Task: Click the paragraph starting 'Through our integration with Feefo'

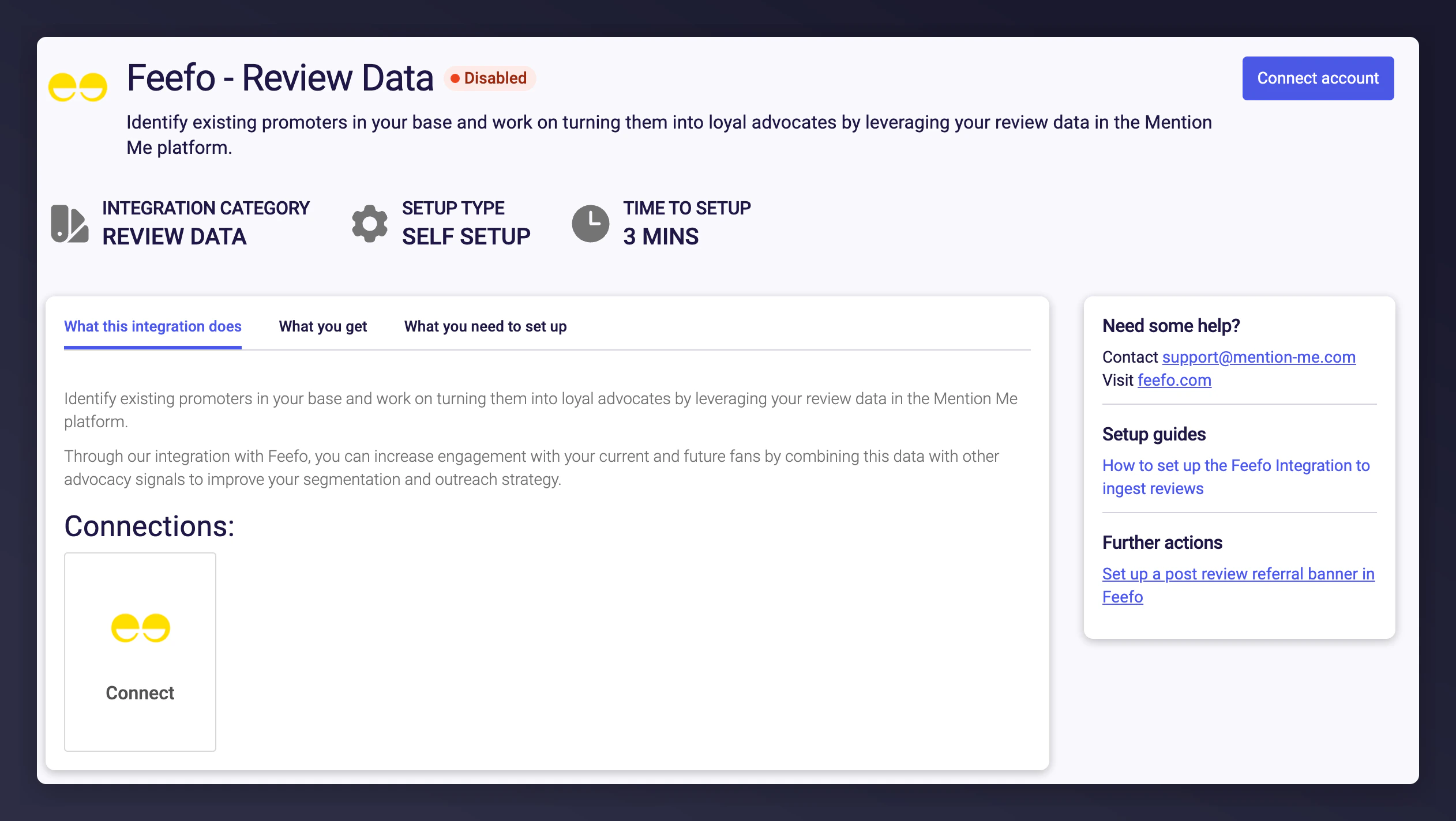Action: point(531,468)
